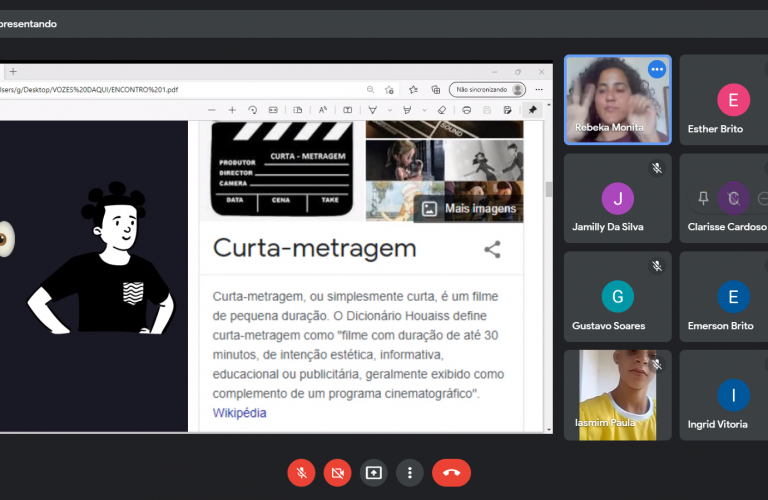Open options on Rebeka Monita's tile
Viewport: 768px width, 500px height.
click(656, 69)
